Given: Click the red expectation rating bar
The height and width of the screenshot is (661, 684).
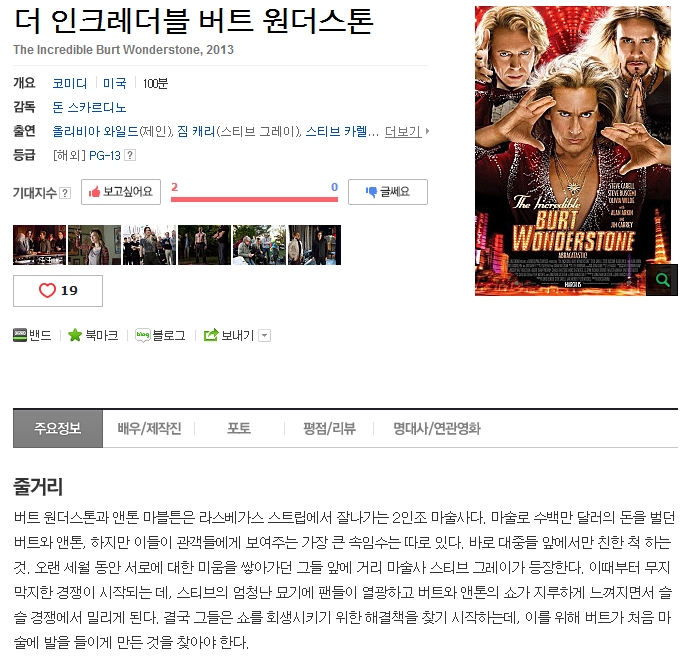Looking at the screenshot, I should coord(254,199).
